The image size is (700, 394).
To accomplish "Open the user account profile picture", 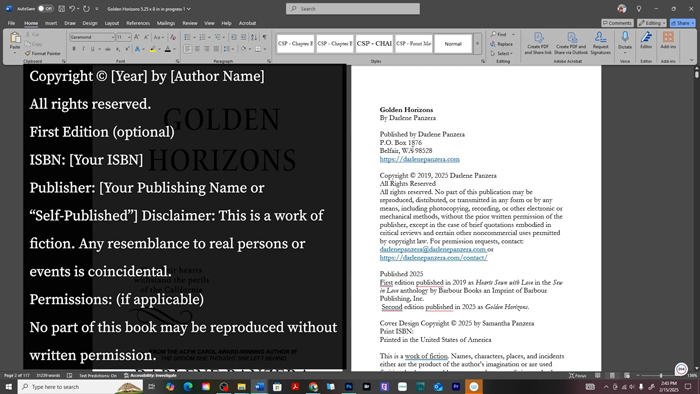I will 622,8.
